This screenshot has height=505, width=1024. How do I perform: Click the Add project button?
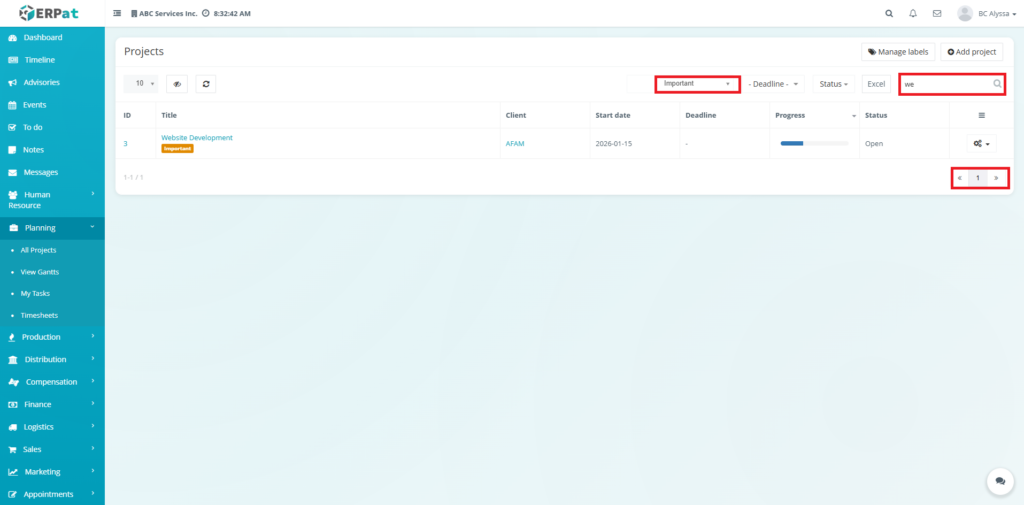pyautogui.click(x=972, y=51)
